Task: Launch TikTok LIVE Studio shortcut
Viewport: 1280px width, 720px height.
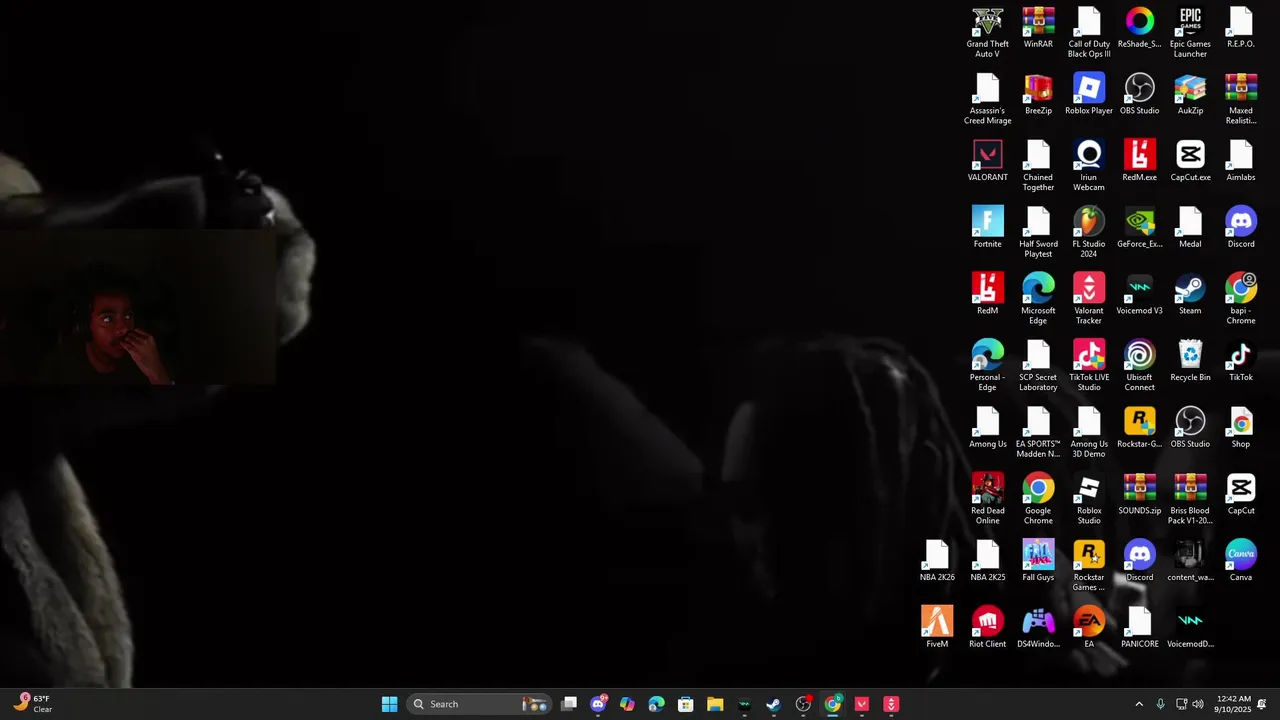Action: pos(1089,366)
